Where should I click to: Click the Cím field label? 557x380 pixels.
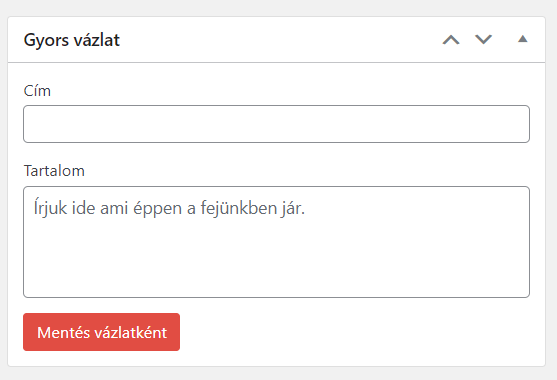click(x=37, y=91)
